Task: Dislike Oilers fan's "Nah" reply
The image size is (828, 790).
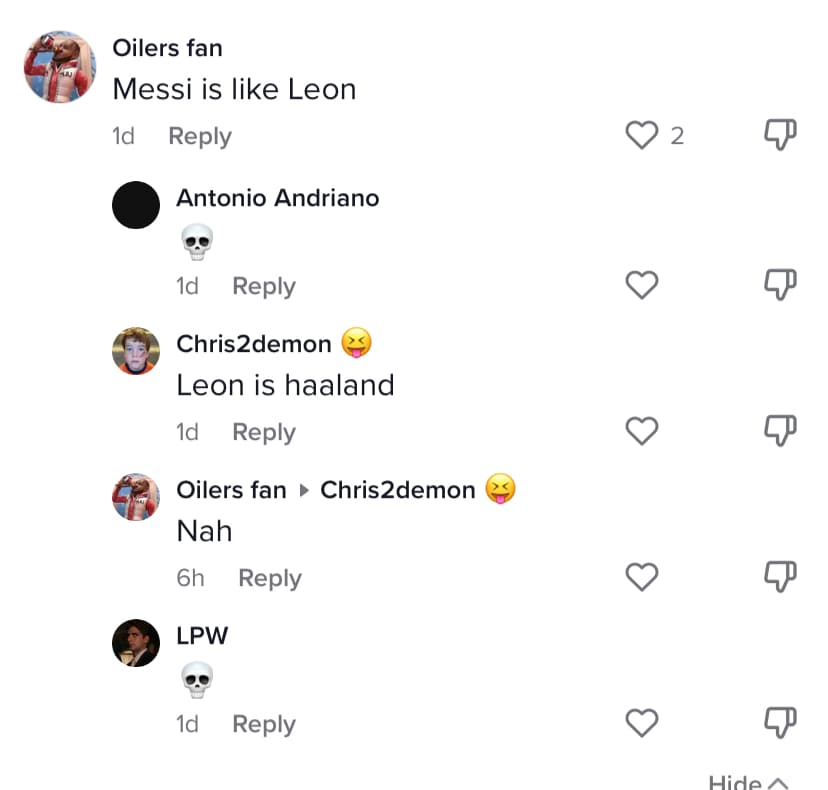Action: pos(780,578)
